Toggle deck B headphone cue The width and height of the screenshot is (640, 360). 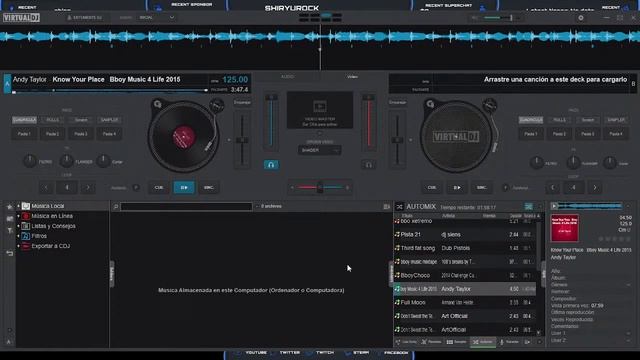[369, 164]
